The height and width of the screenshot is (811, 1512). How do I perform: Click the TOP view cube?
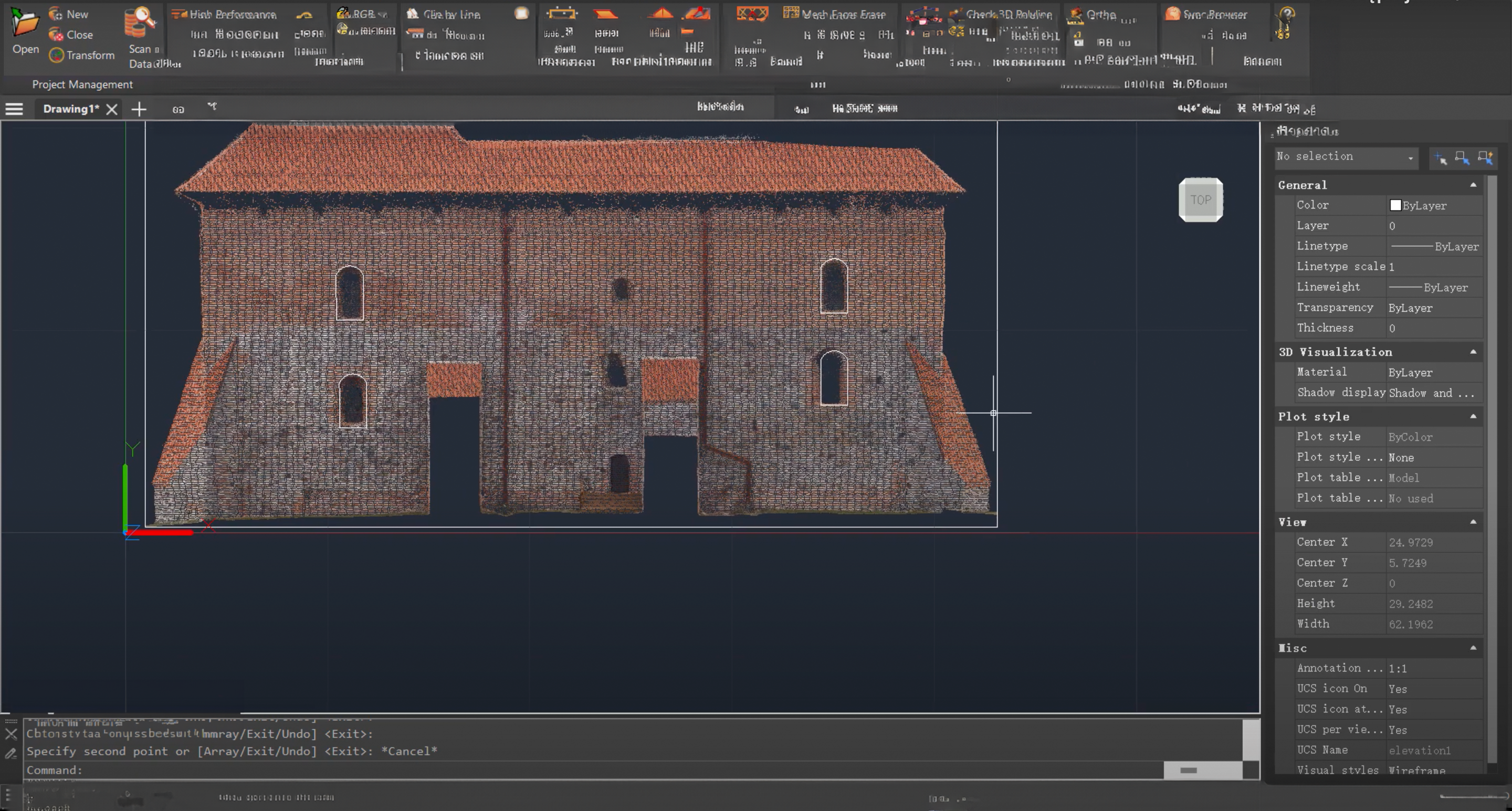pos(1200,200)
